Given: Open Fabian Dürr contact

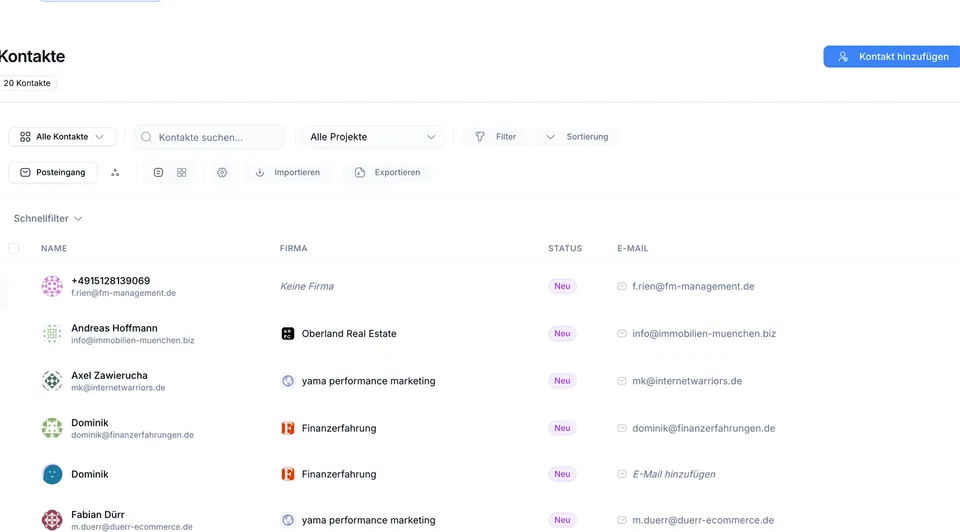Looking at the screenshot, I should [98, 514].
